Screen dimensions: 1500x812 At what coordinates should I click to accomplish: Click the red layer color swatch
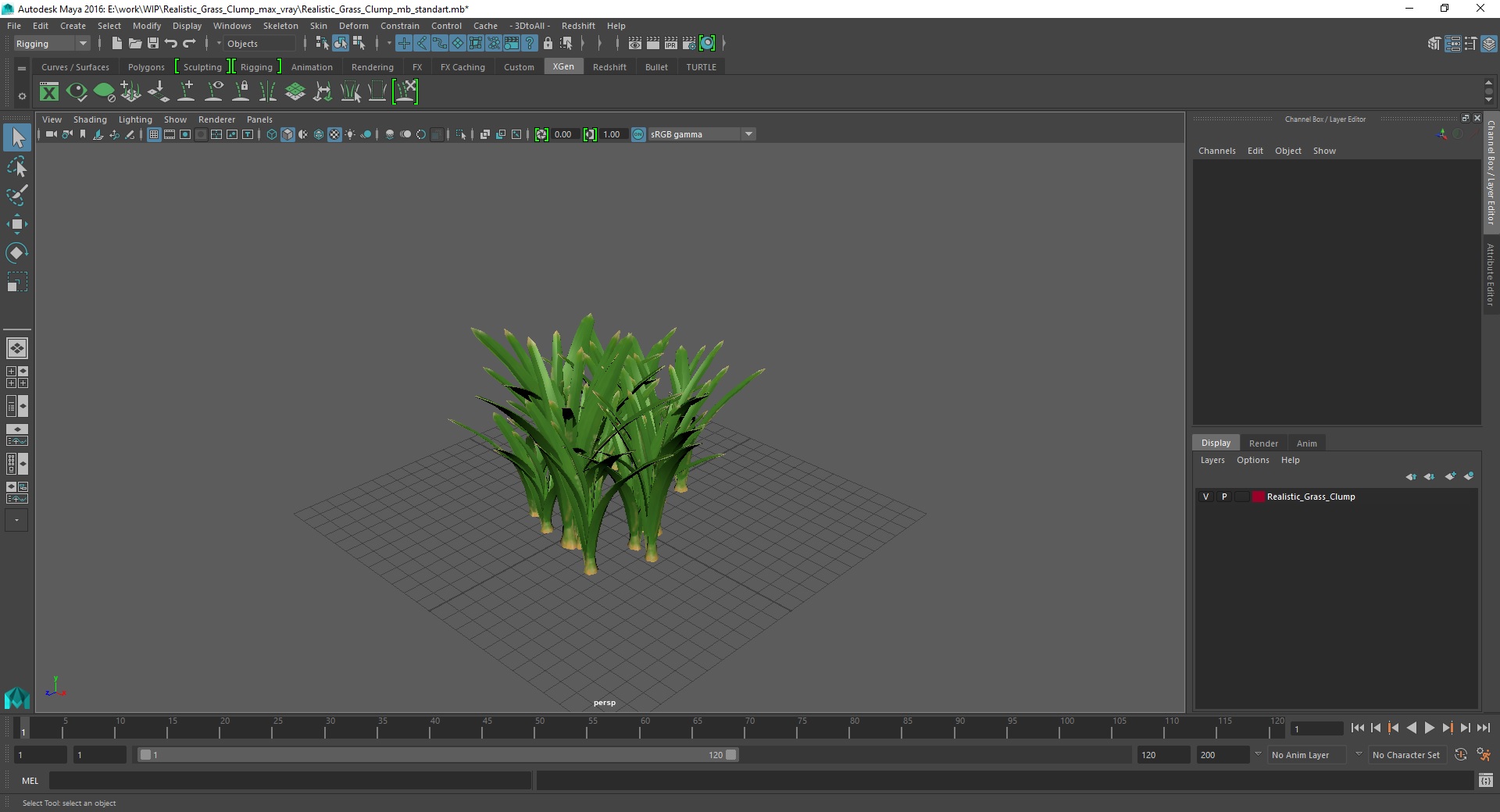coord(1258,497)
